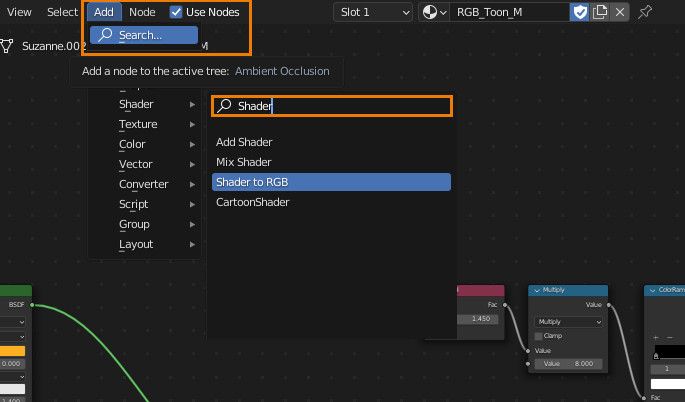Unlink material with the X icon
This screenshot has width=685, height=402.
(620, 12)
